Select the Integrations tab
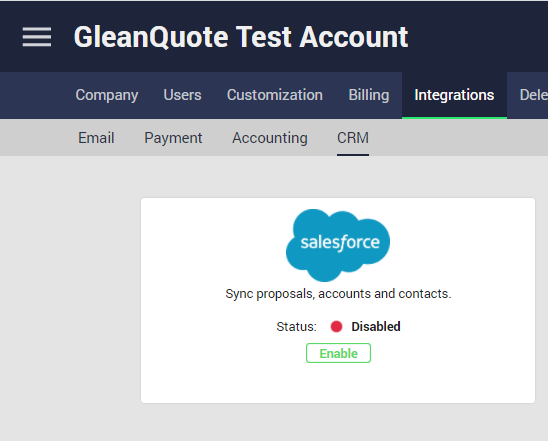This screenshot has height=441, width=548. (x=454, y=95)
